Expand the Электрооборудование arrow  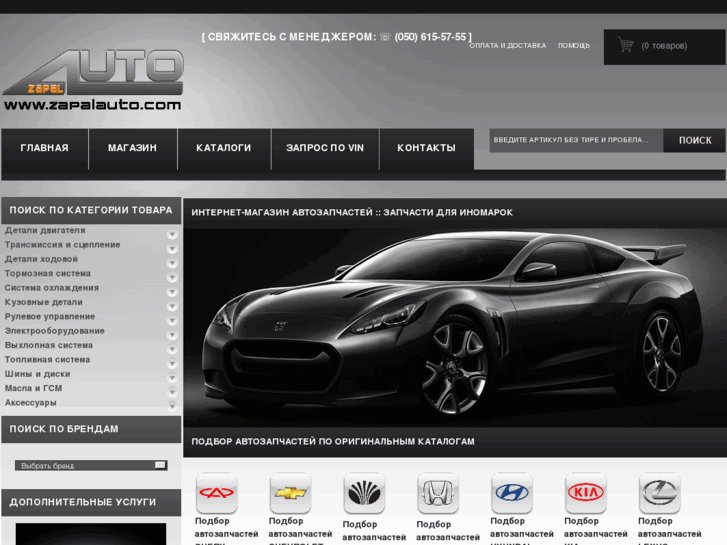tap(172, 335)
